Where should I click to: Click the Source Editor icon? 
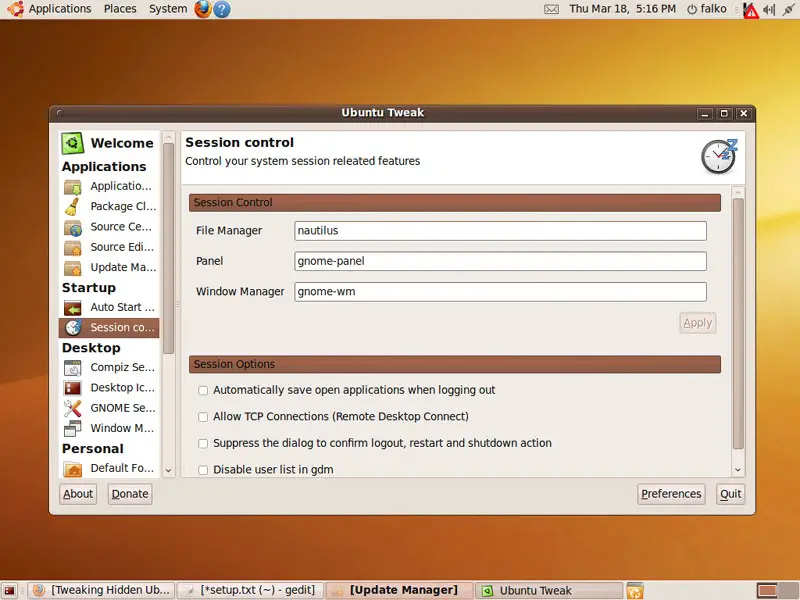point(72,247)
